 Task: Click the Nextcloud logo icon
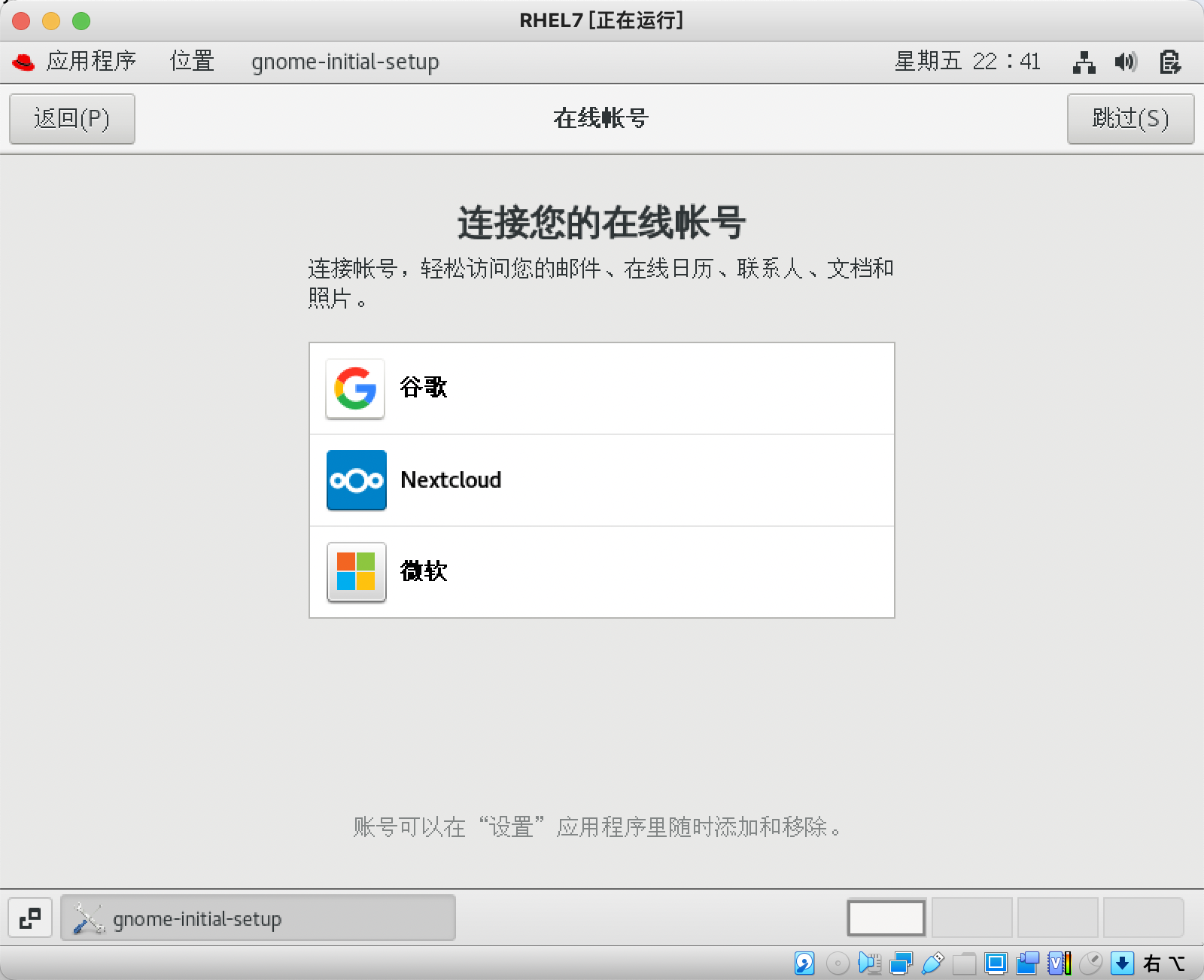pos(357,480)
